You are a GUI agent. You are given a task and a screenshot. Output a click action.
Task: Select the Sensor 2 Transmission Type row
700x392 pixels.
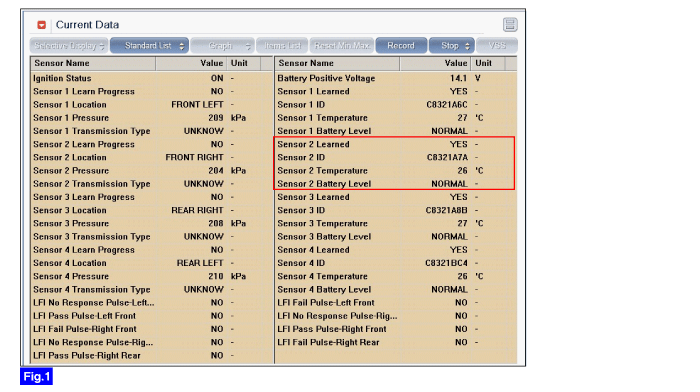tap(152, 184)
